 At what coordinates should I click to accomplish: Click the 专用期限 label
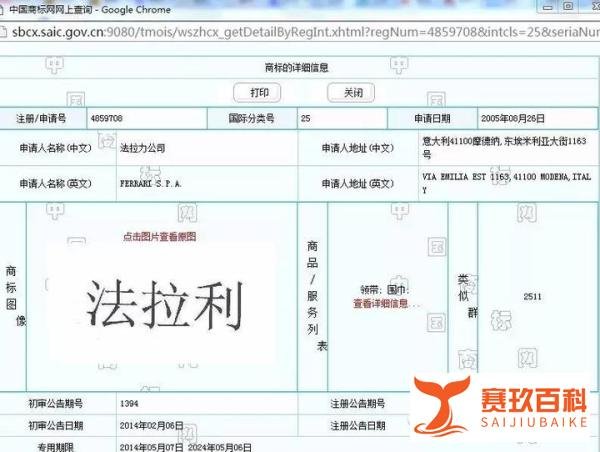[55, 447]
